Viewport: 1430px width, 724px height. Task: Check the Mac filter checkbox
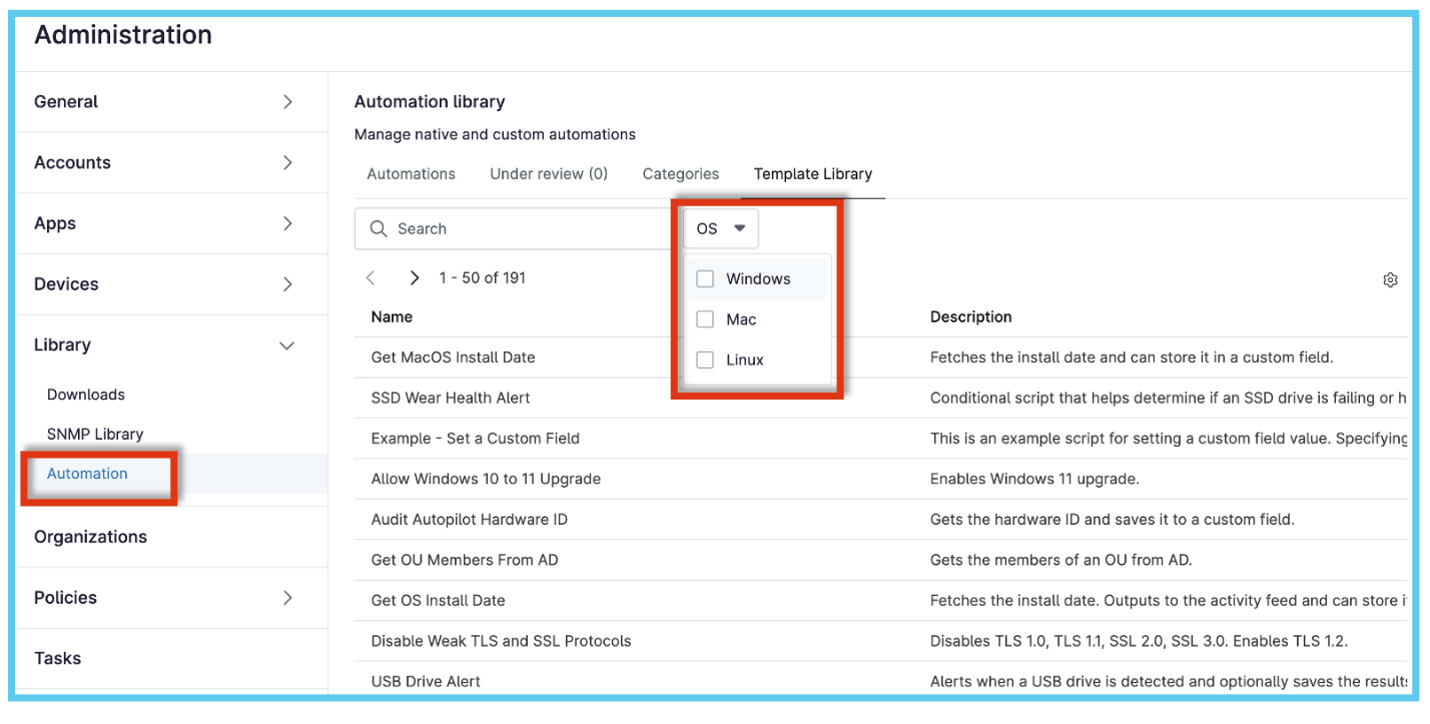704,319
